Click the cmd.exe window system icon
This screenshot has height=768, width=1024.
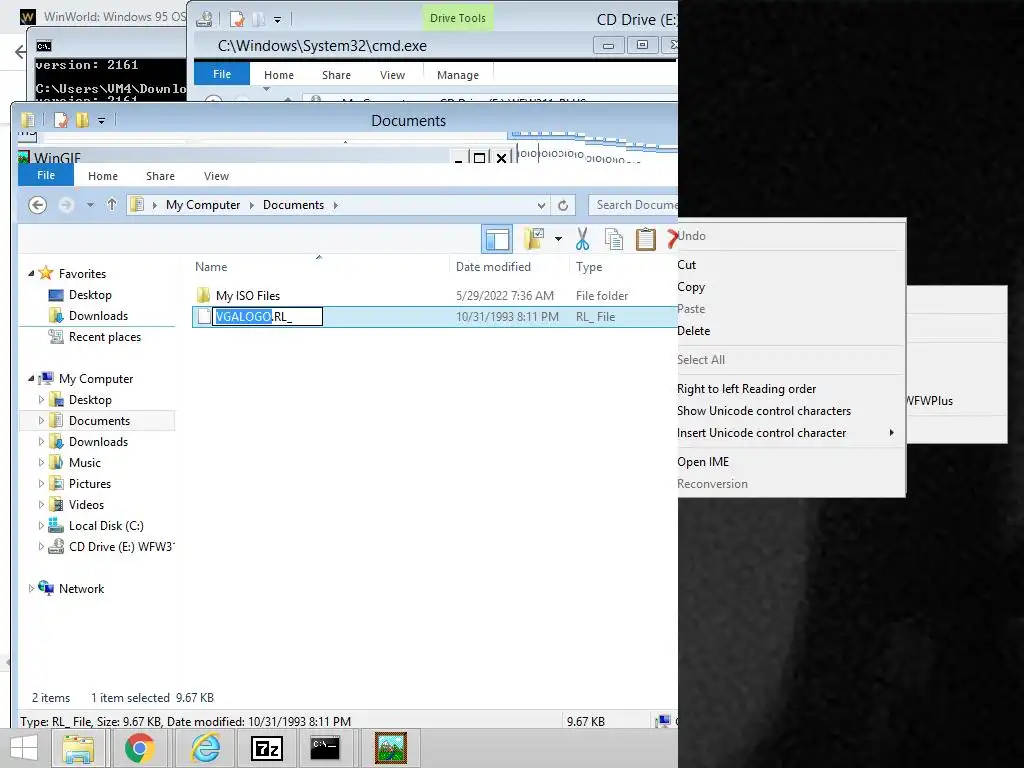pyautogui.click(x=44, y=46)
